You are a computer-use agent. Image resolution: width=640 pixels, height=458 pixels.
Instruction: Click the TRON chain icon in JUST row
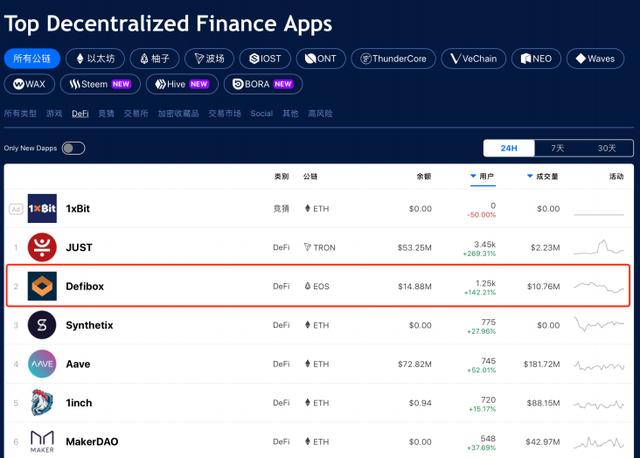click(307, 247)
